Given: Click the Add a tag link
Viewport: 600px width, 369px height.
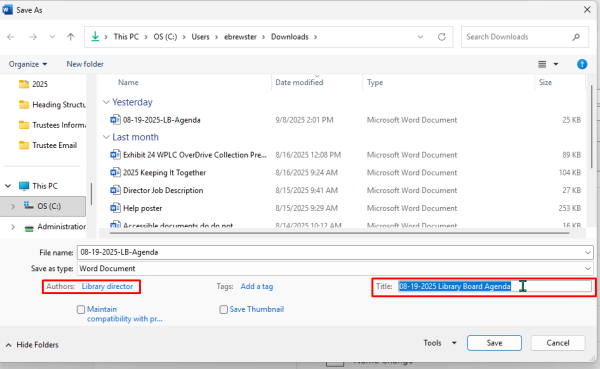Looking at the screenshot, I should 257,286.
